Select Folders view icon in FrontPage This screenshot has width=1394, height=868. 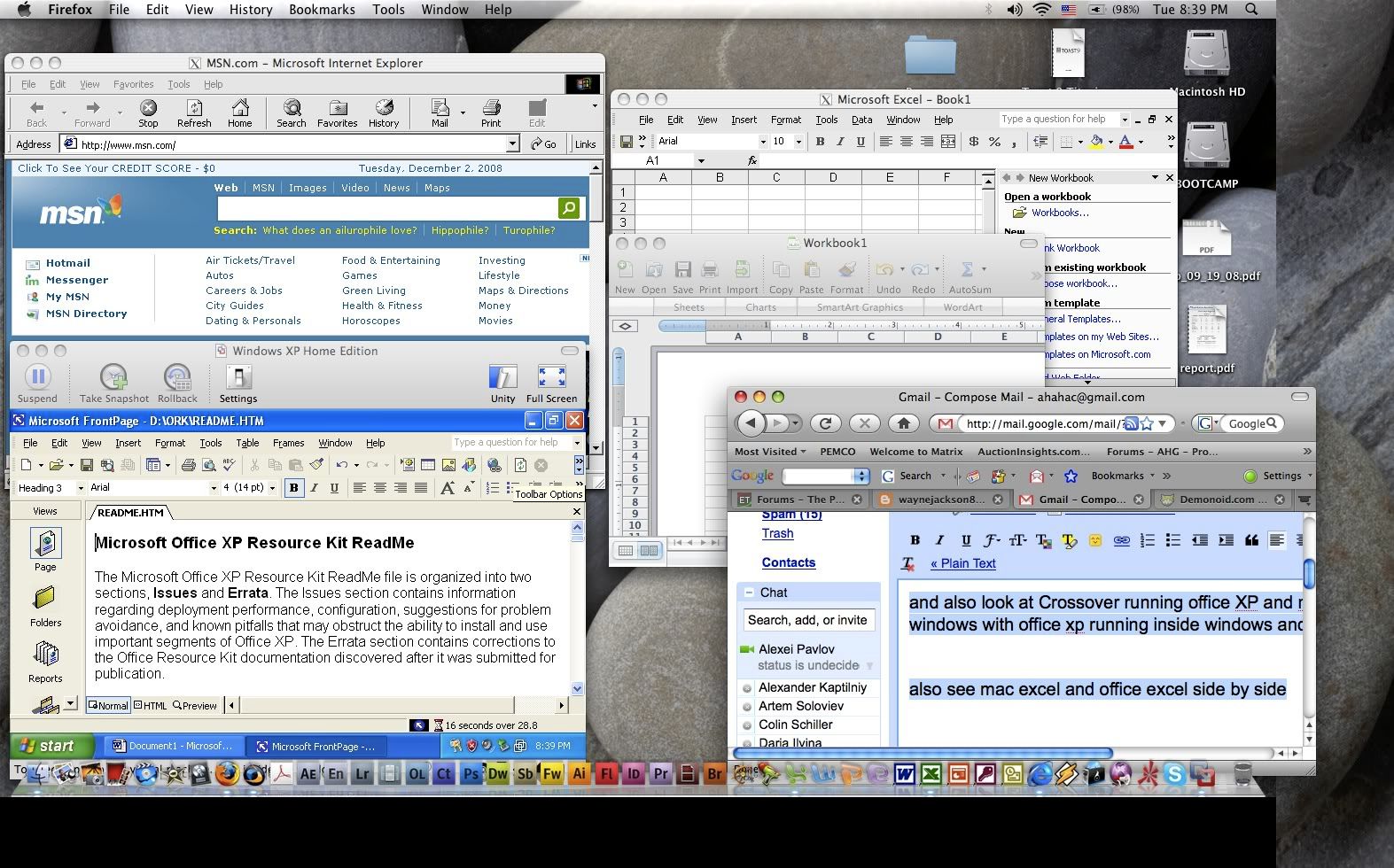pos(45,599)
